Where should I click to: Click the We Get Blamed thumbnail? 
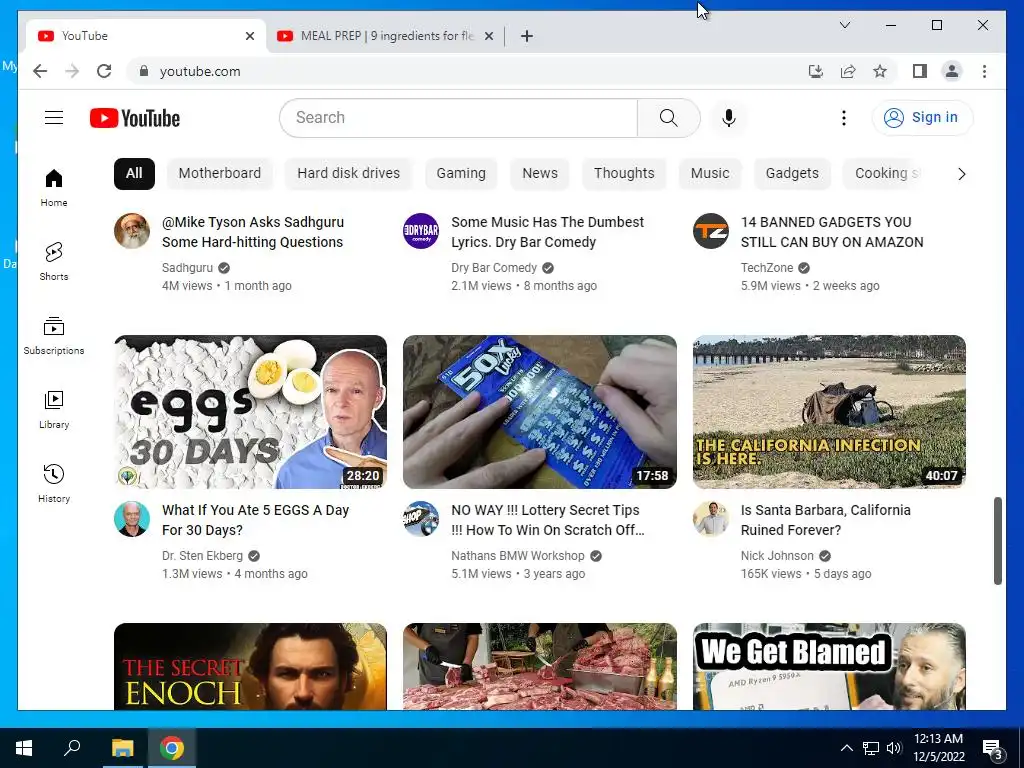click(829, 666)
